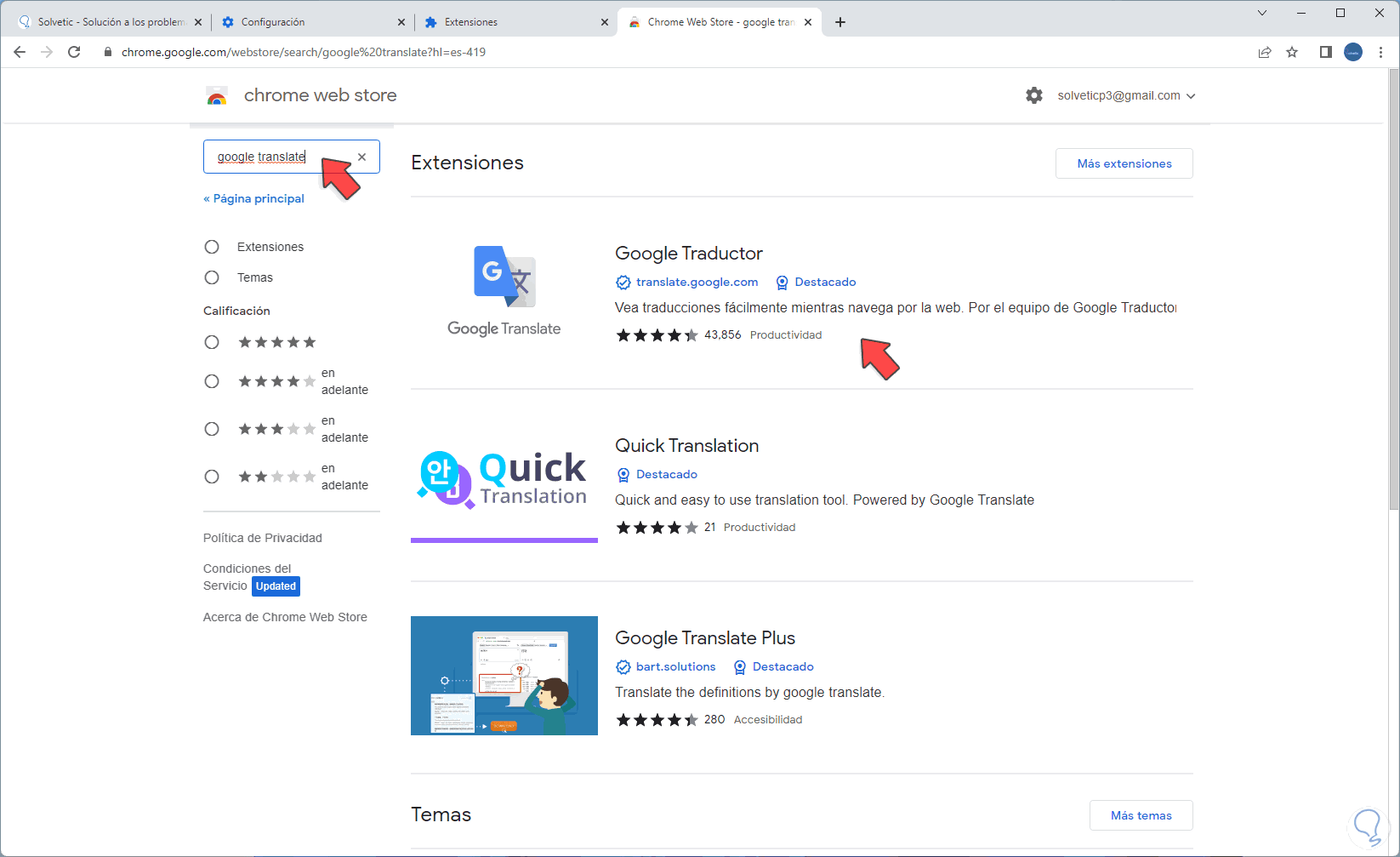The height and width of the screenshot is (857, 1400).
Task: Open the Google Translate Plus thumbnail
Action: pyautogui.click(x=504, y=676)
